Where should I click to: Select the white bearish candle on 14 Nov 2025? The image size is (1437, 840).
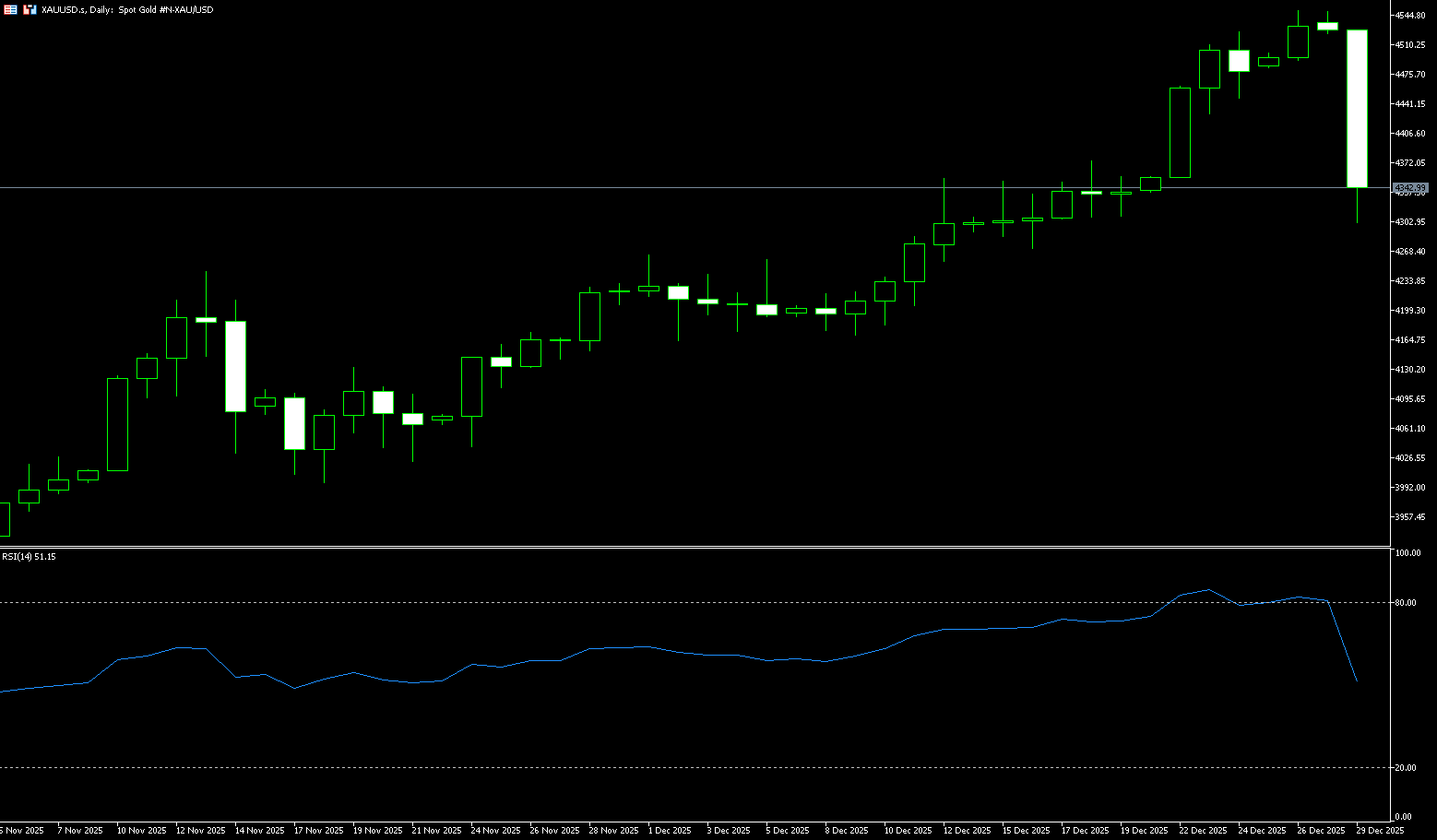coord(235,366)
